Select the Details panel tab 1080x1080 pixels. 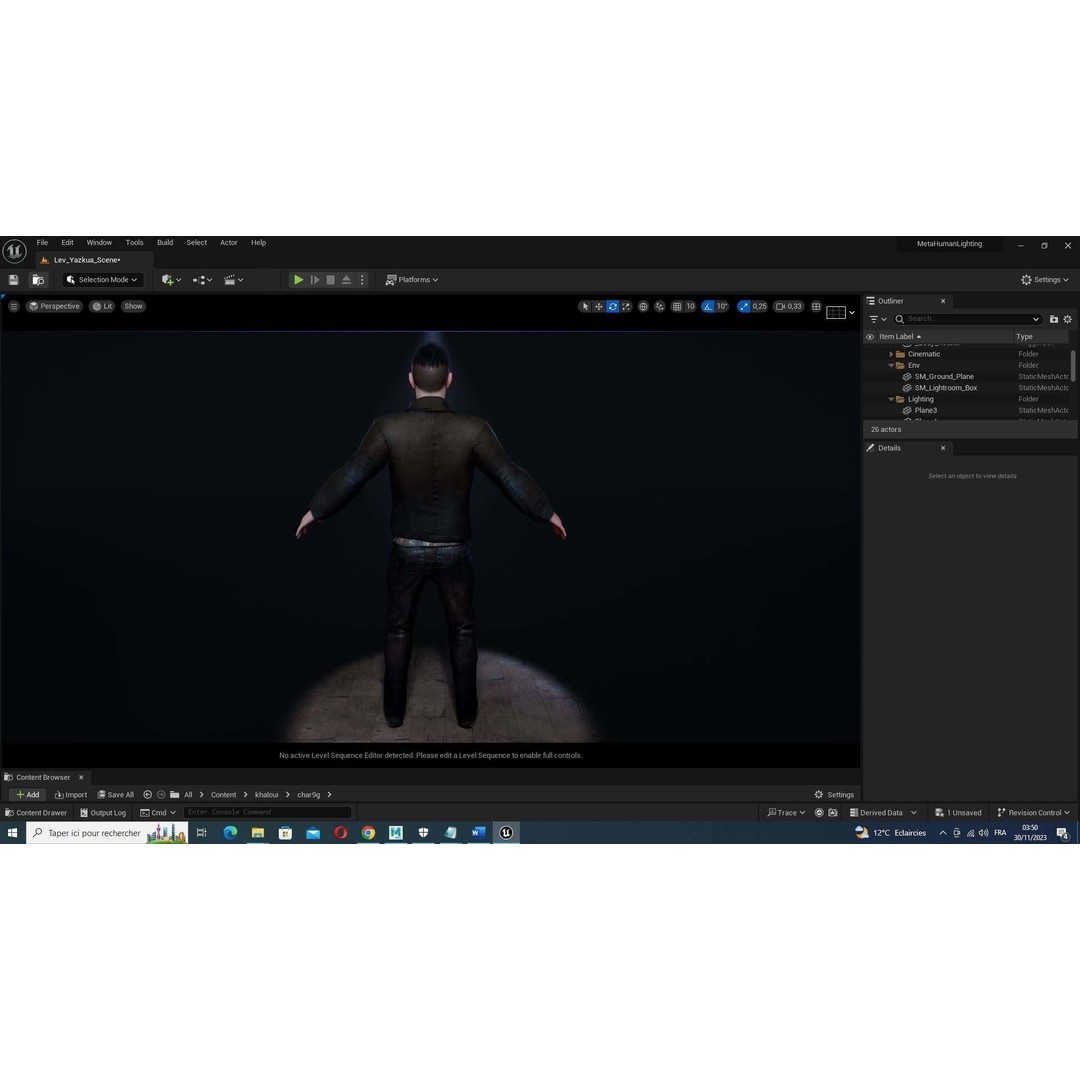click(907, 448)
